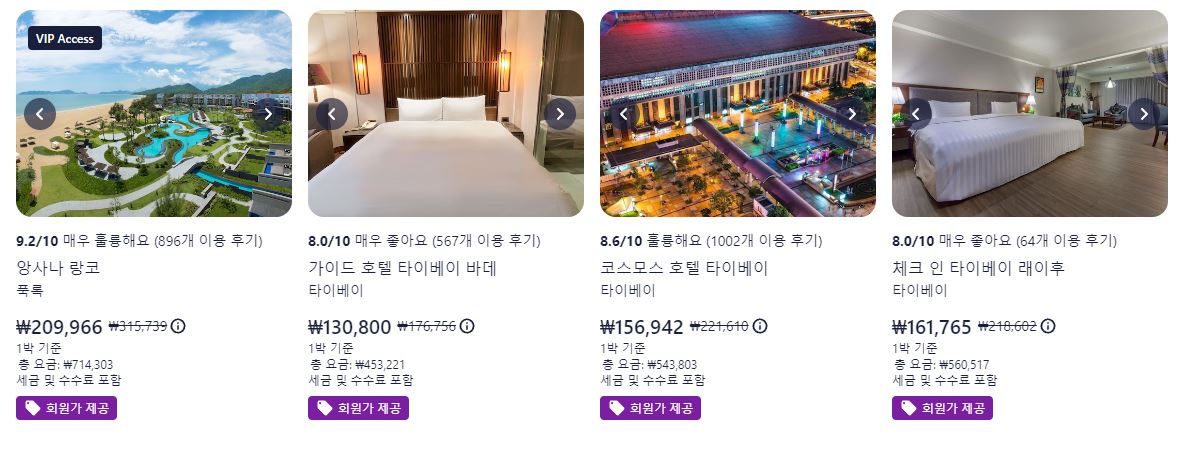This screenshot has width=1178, height=455.
Task: Open price info icon beside ₩218,602
Action: click(1048, 326)
